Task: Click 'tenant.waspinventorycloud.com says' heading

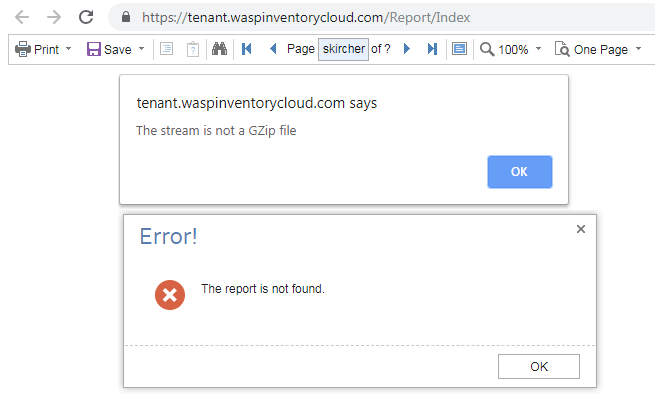Action: point(257,103)
